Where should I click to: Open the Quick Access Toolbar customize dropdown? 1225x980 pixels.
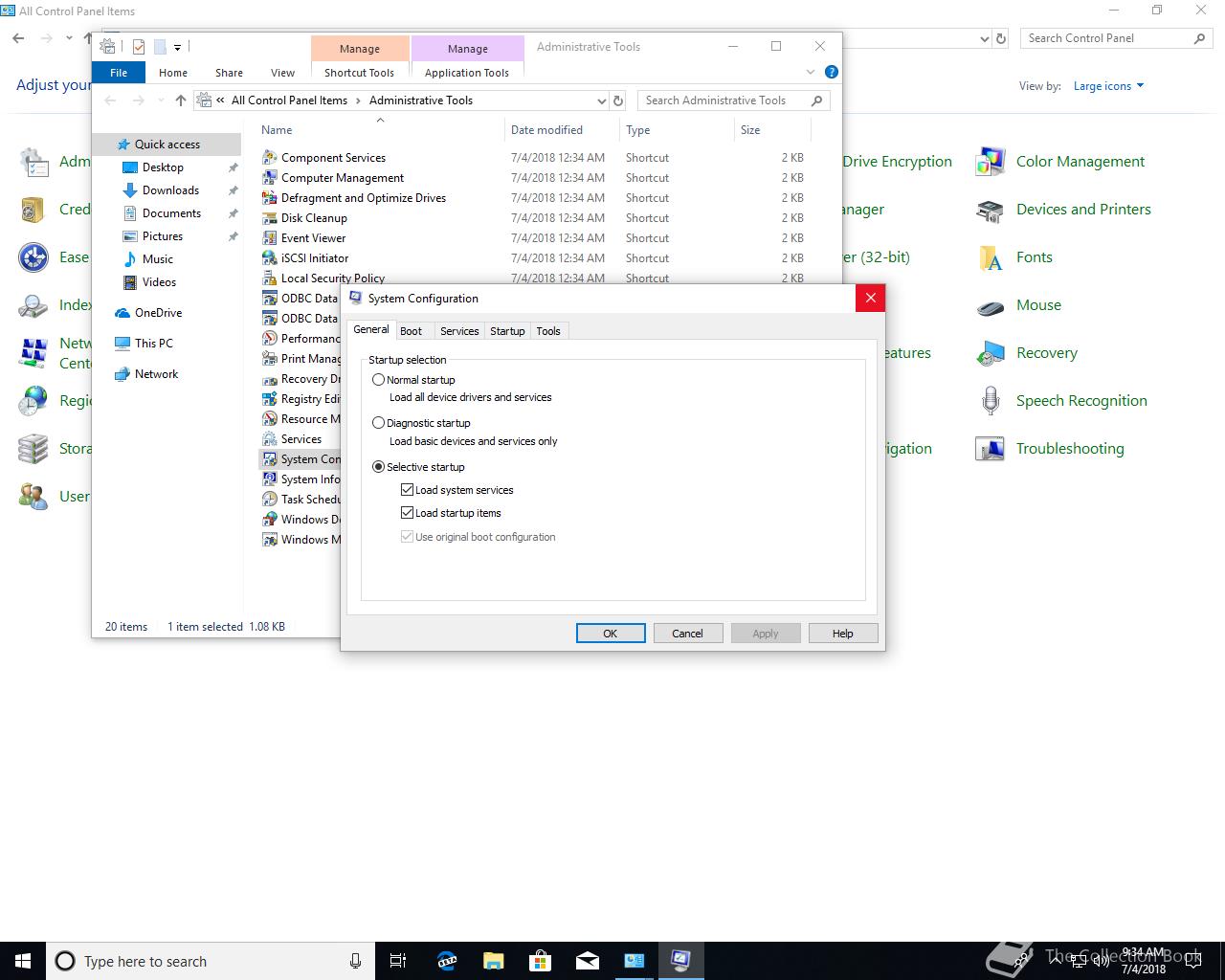click(177, 47)
